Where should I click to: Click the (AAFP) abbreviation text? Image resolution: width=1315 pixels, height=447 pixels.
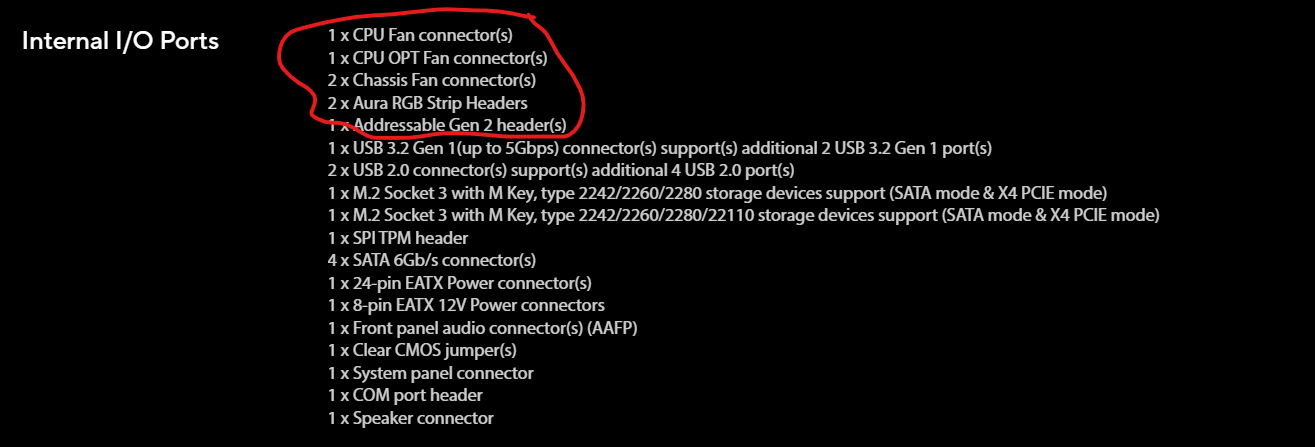click(x=614, y=328)
